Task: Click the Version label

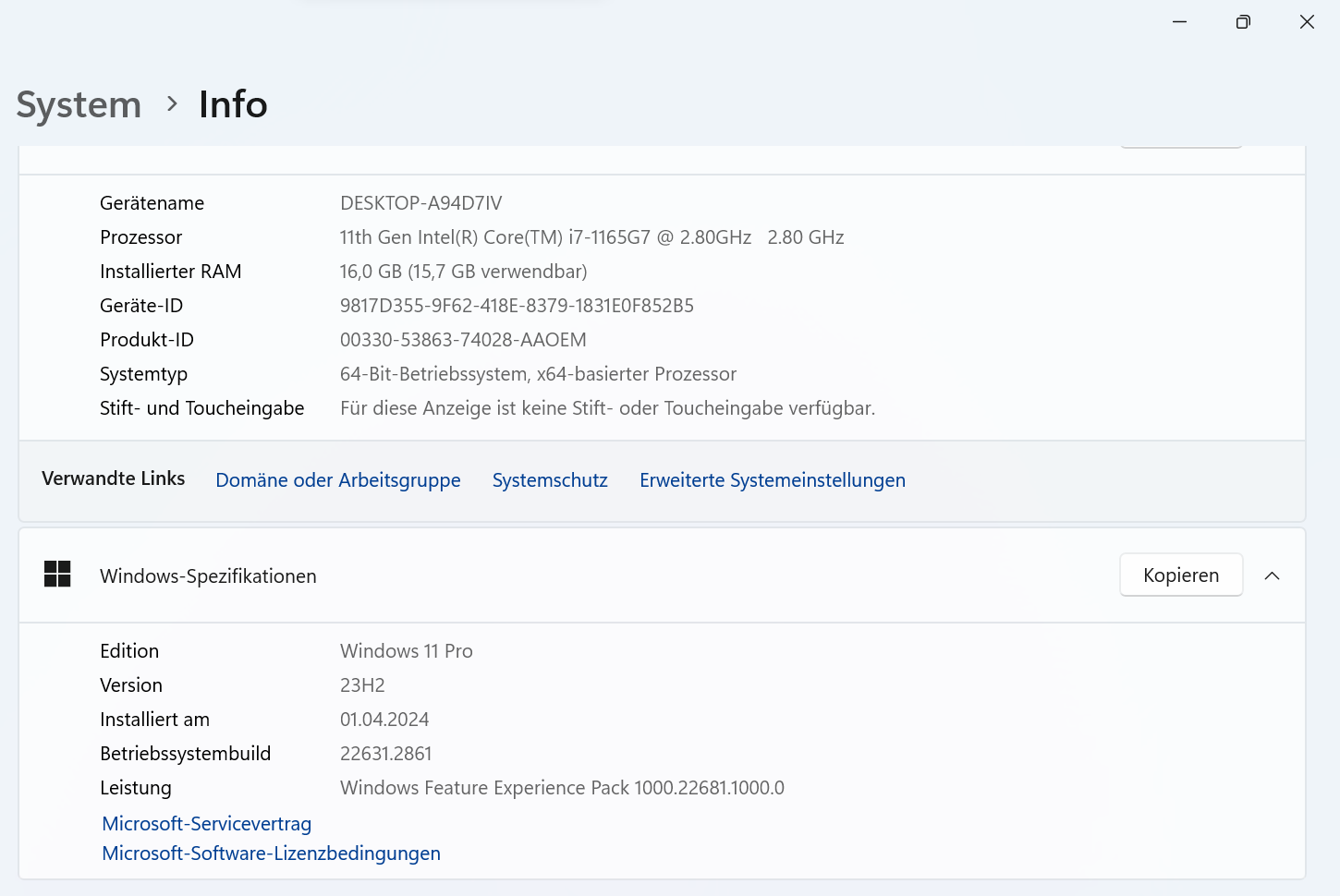Action: pyautogui.click(x=131, y=685)
